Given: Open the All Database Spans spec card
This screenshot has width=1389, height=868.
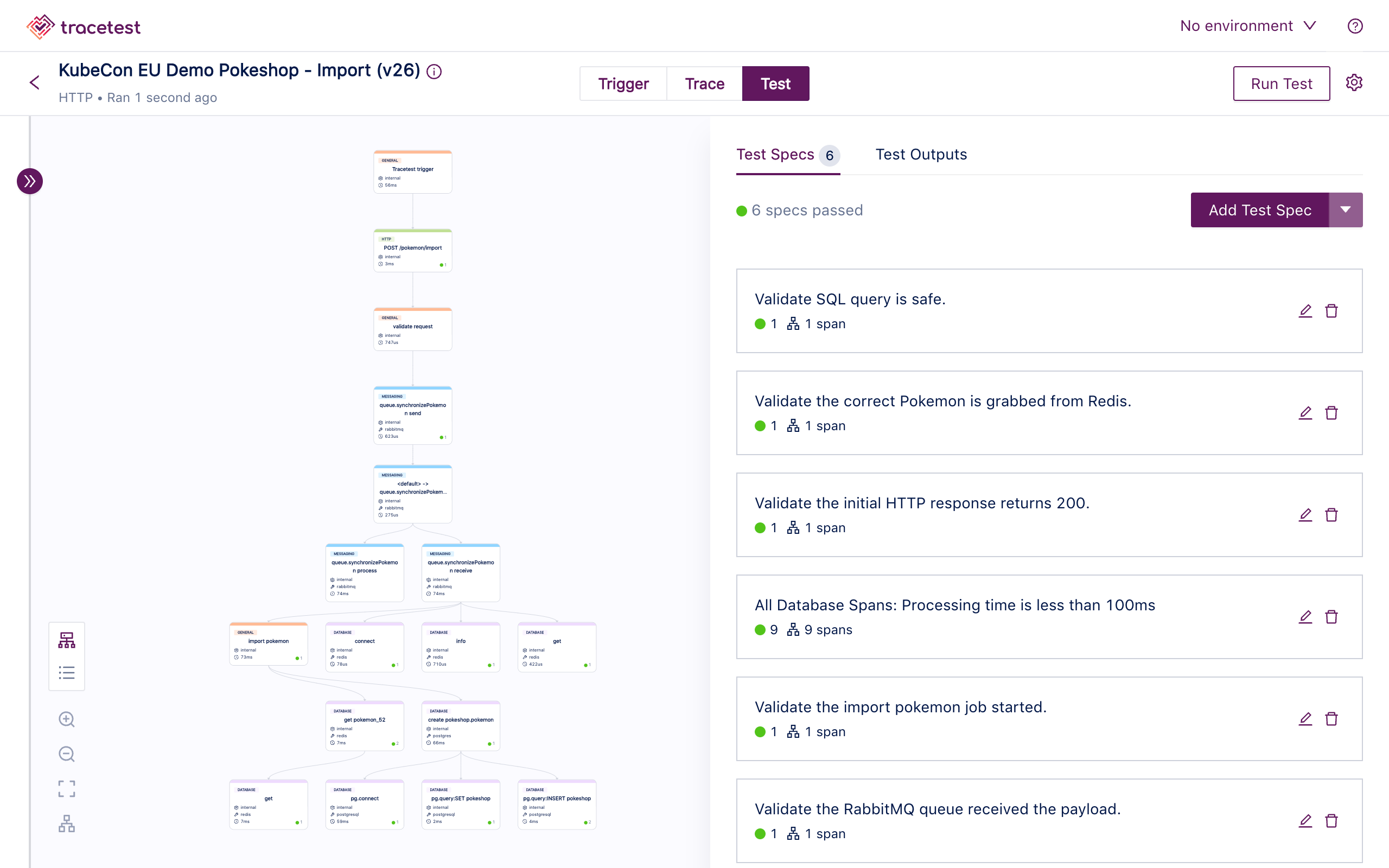Looking at the screenshot, I should click(x=1049, y=617).
